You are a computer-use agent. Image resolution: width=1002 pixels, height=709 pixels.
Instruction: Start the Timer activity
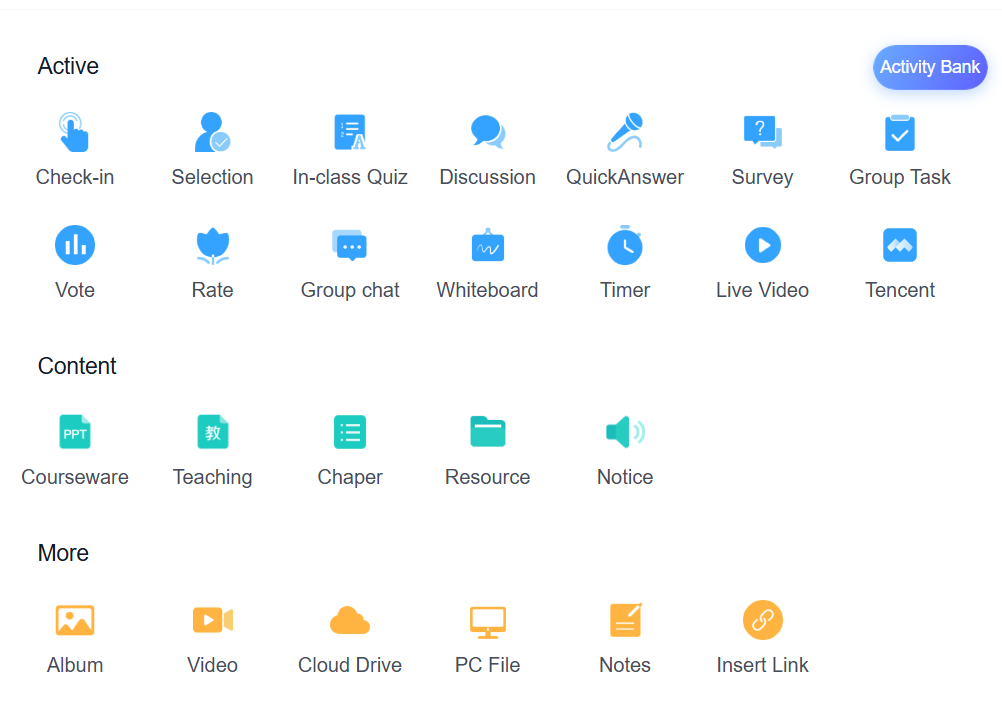point(625,245)
